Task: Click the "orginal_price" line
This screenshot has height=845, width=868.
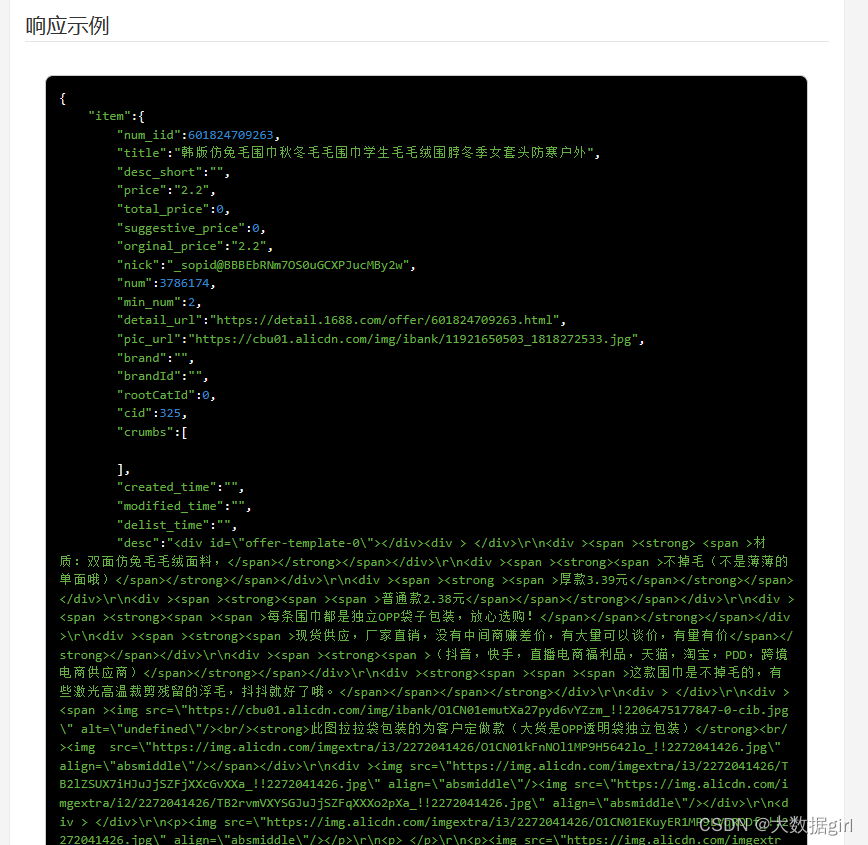Action: coord(195,246)
